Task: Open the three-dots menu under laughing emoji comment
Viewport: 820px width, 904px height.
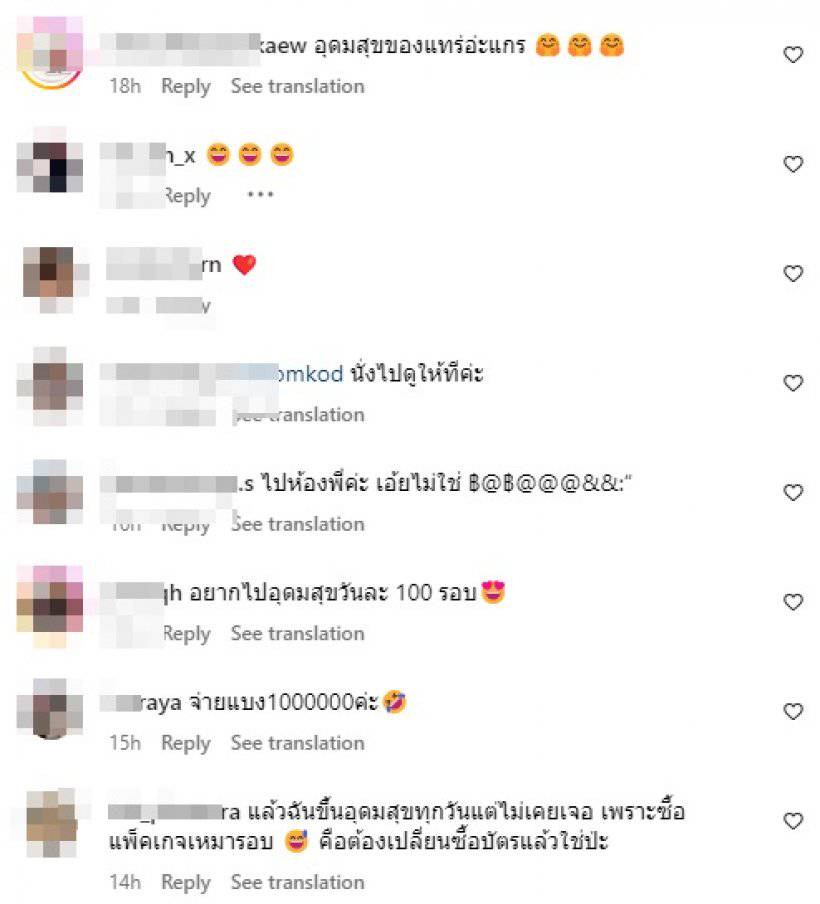Action: click(260, 195)
